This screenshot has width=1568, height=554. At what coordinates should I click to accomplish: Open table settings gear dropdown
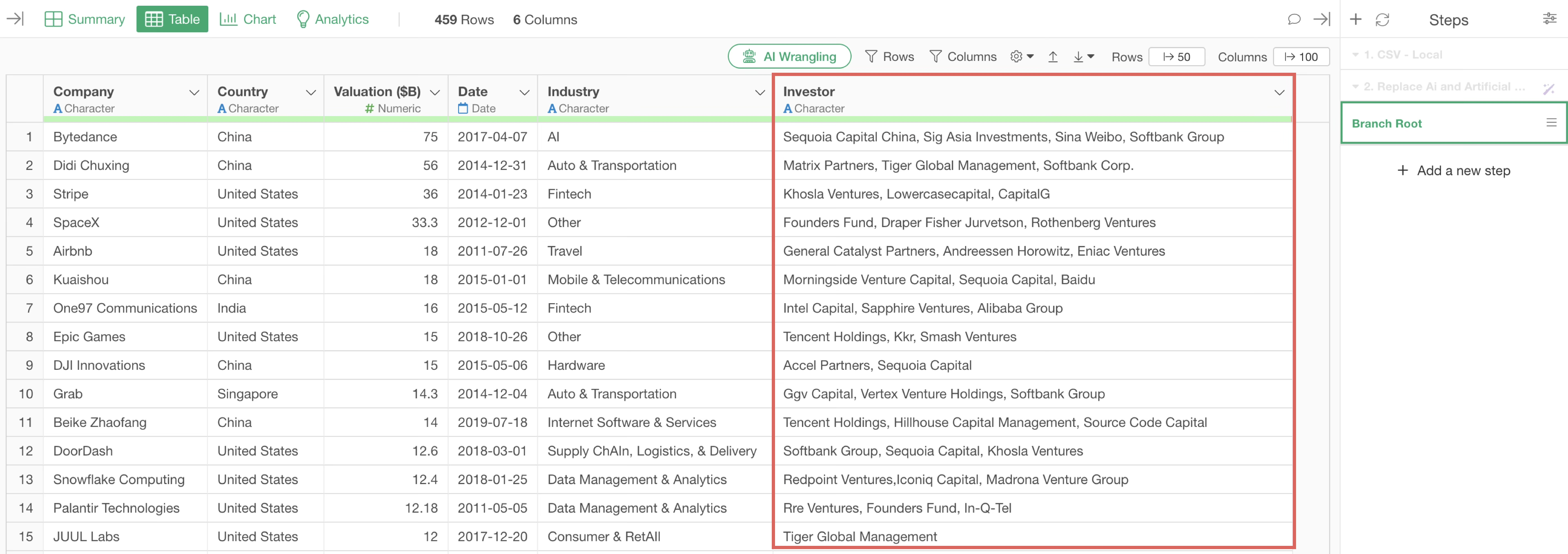coord(1022,57)
